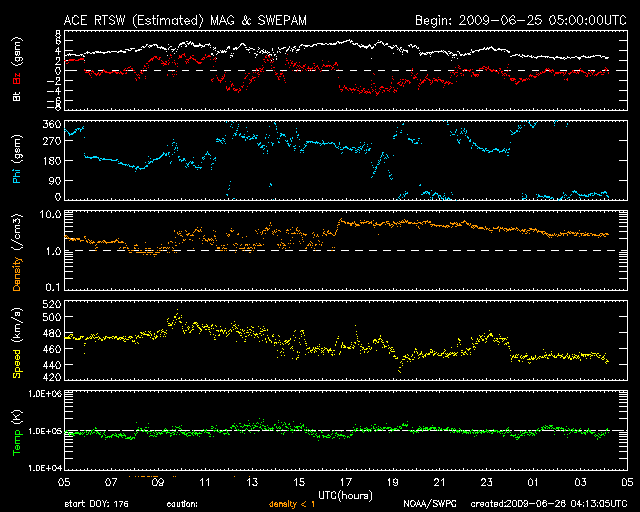The image size is (640, 512).
Task: Click the '360' tick on Phi axis
Action: [x=52, y=124]
